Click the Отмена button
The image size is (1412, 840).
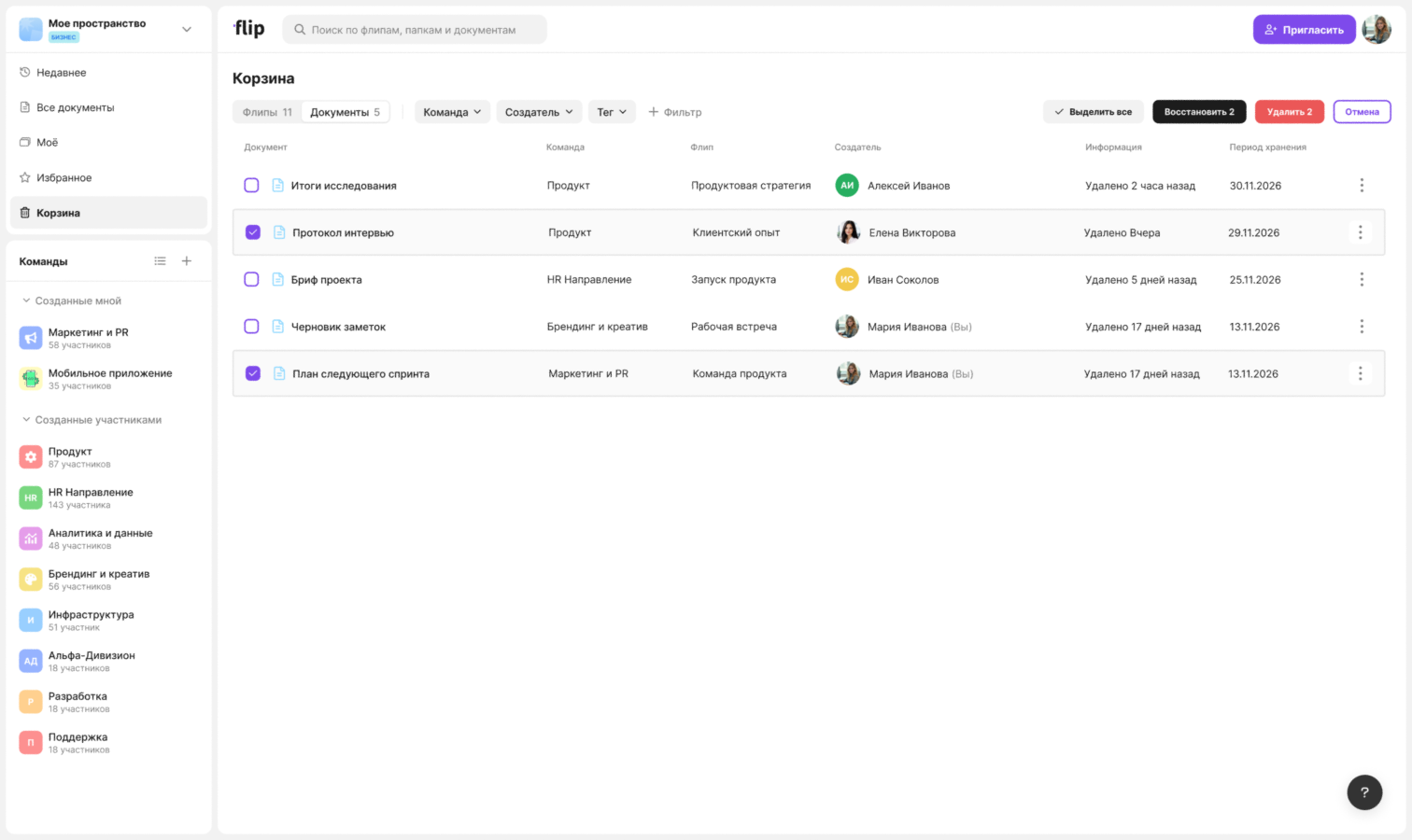1363,112
